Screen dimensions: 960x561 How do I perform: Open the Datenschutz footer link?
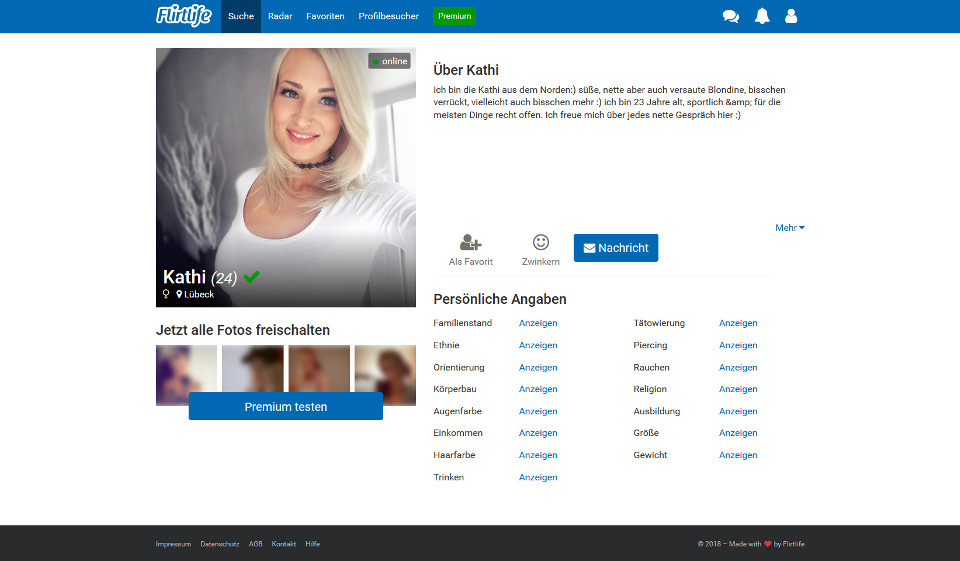(x=219, y=544)
